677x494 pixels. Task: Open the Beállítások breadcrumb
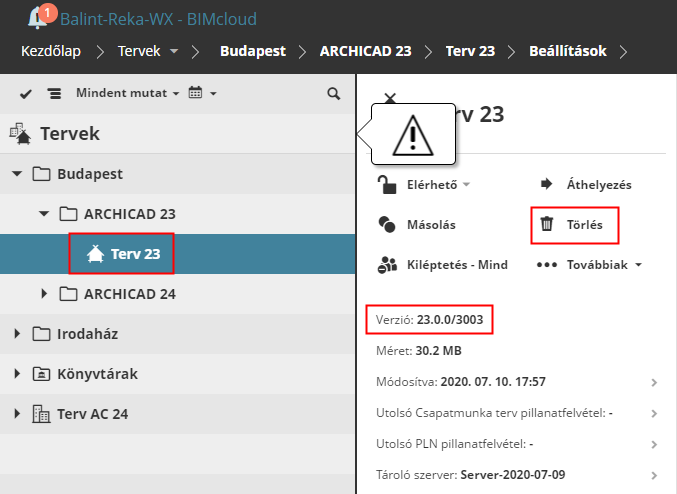click(x=568, y=51)
